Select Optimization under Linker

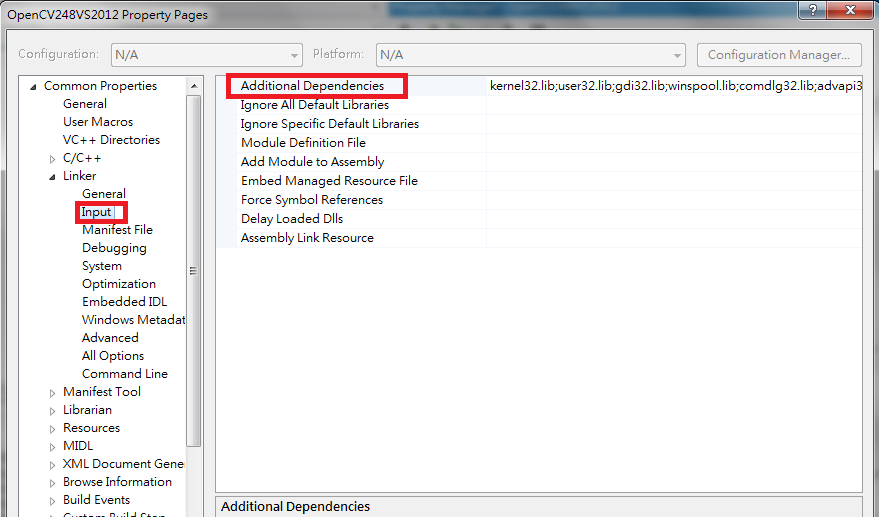119,283
